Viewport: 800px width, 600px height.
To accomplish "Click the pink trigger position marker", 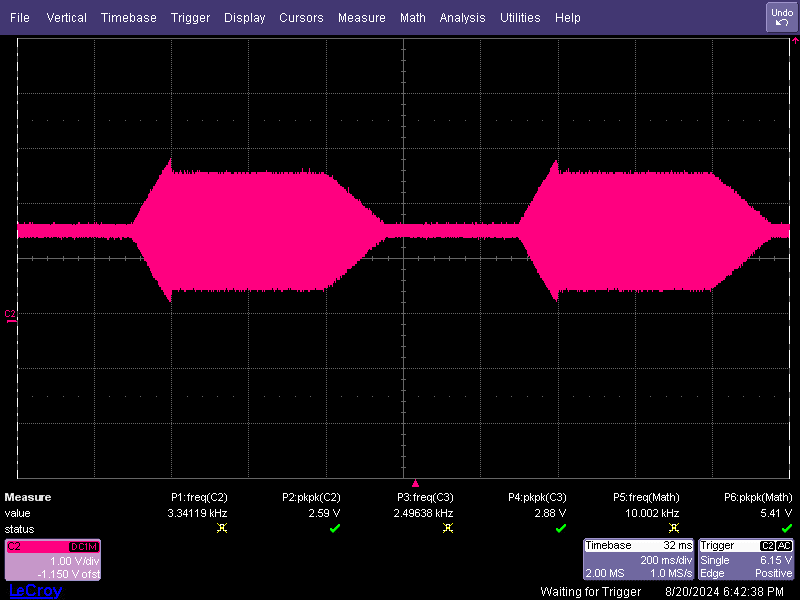I will click(x=415, y=484).
